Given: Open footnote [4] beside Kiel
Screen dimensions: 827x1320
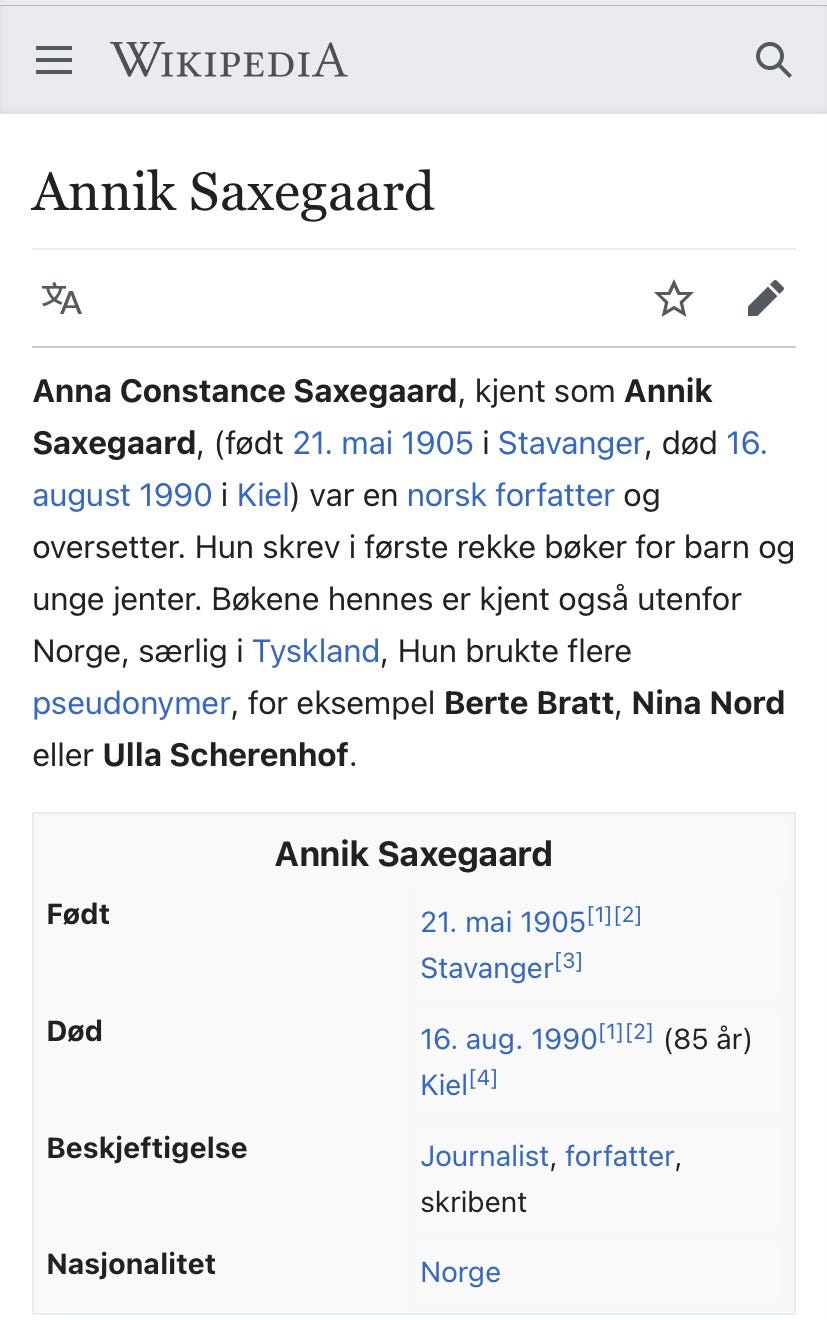Looking at the screenshot, I should point(482,1079).
